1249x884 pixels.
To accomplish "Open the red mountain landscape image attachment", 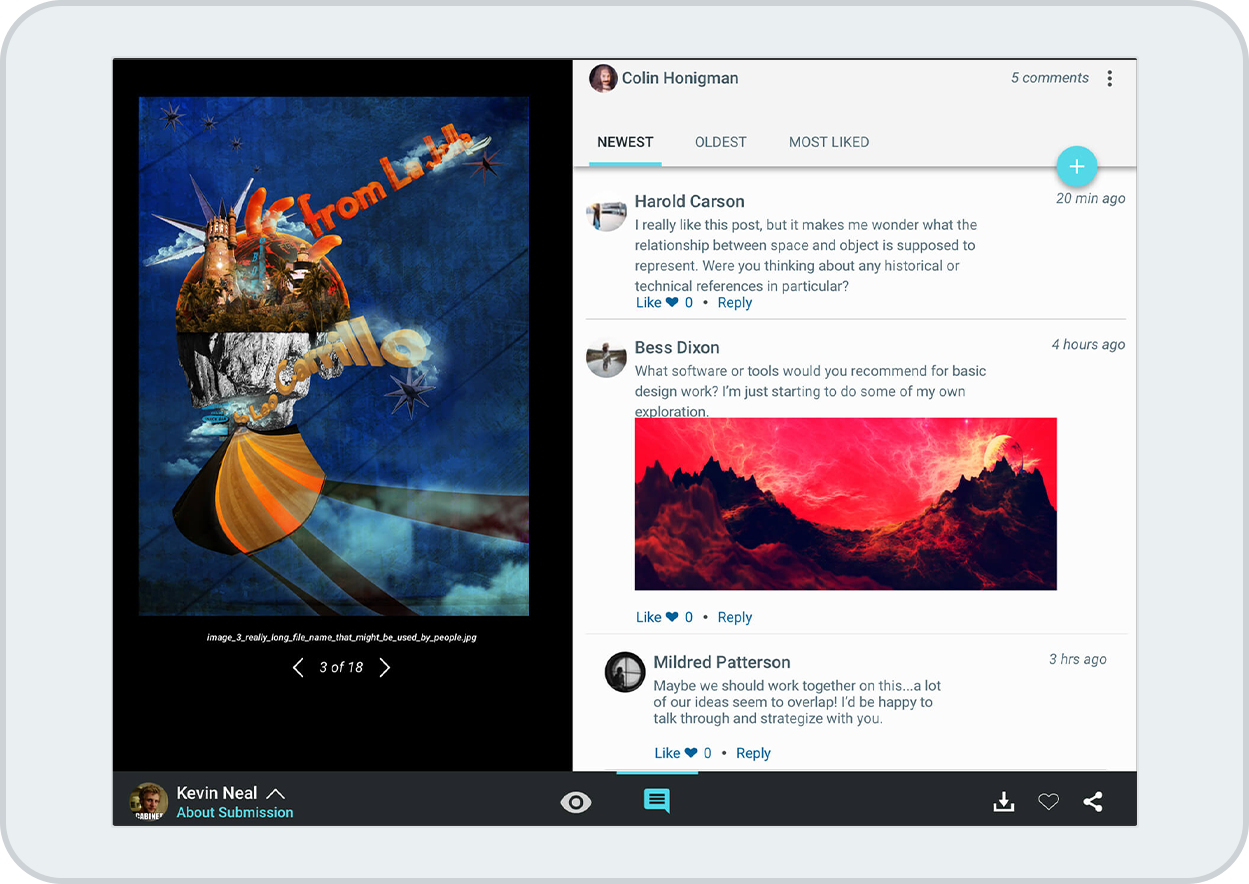I will [845, 504].
